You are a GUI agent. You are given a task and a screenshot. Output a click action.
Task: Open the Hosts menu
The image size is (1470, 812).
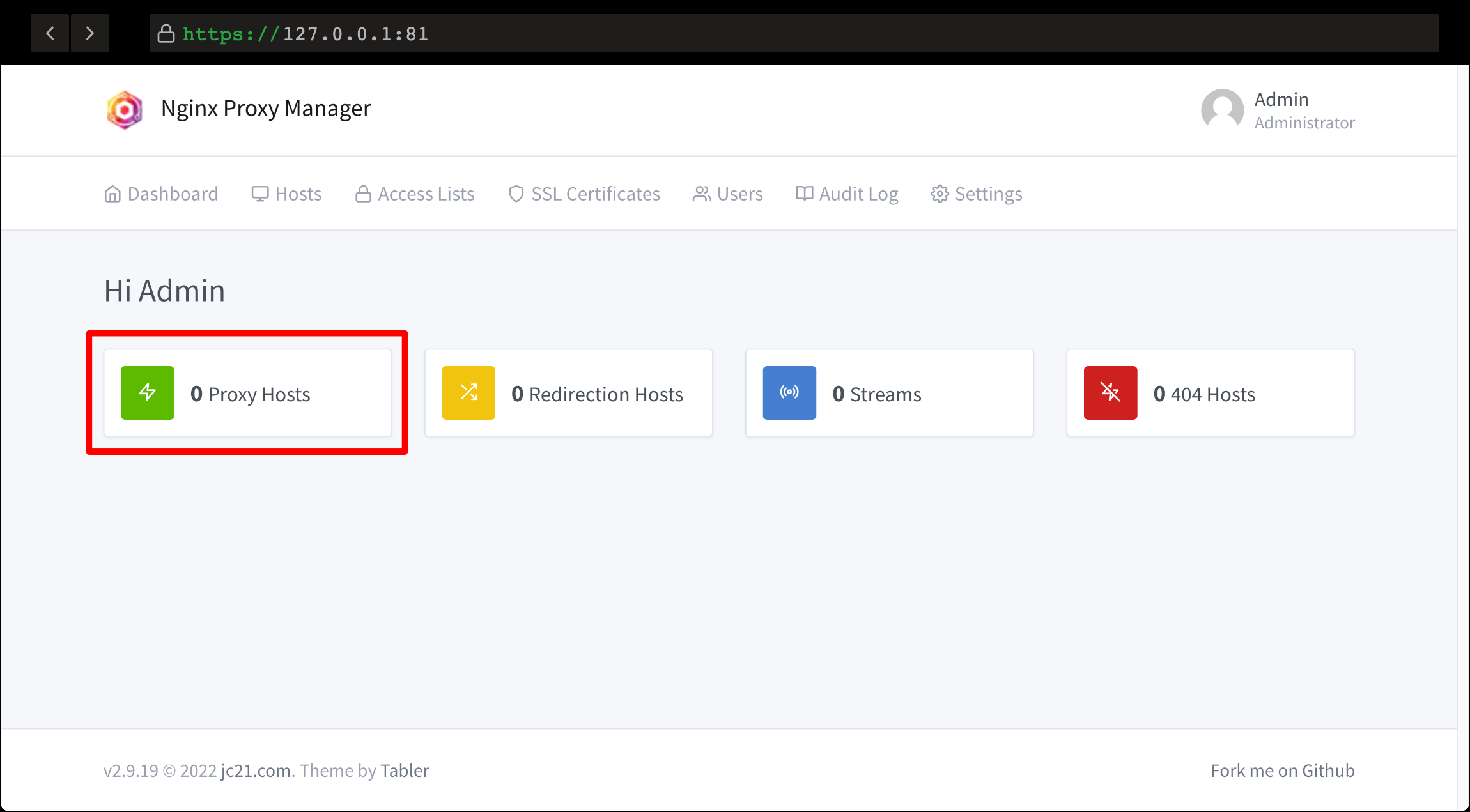(x=286, y=194)
